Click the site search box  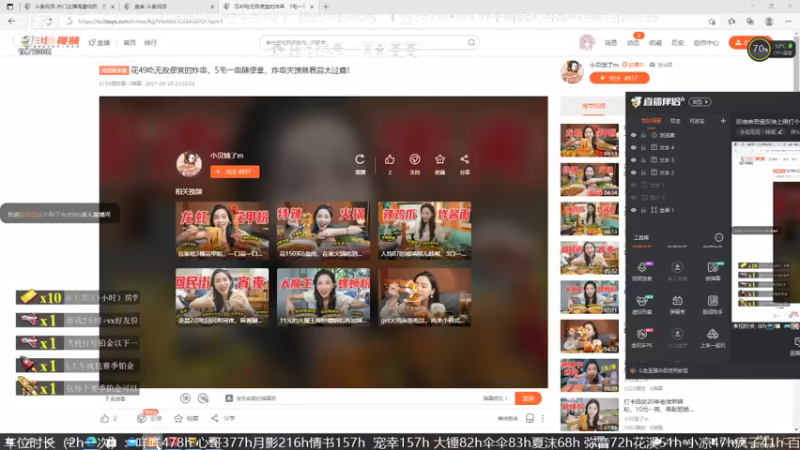point(369,43)
